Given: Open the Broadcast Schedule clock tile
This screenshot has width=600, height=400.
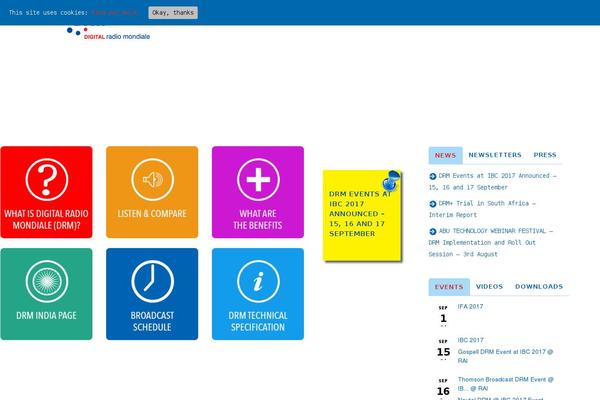Looking at the screenshot, I should (x=152, y=294).
